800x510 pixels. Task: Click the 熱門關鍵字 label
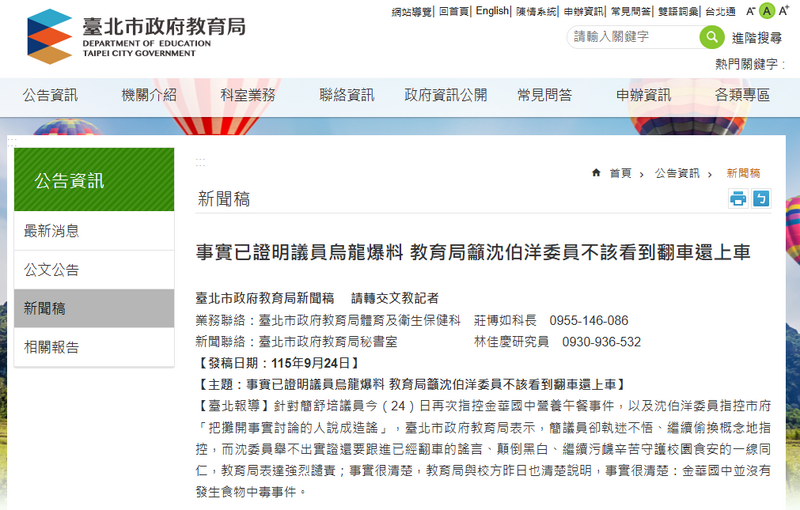(x=749, y=64)
